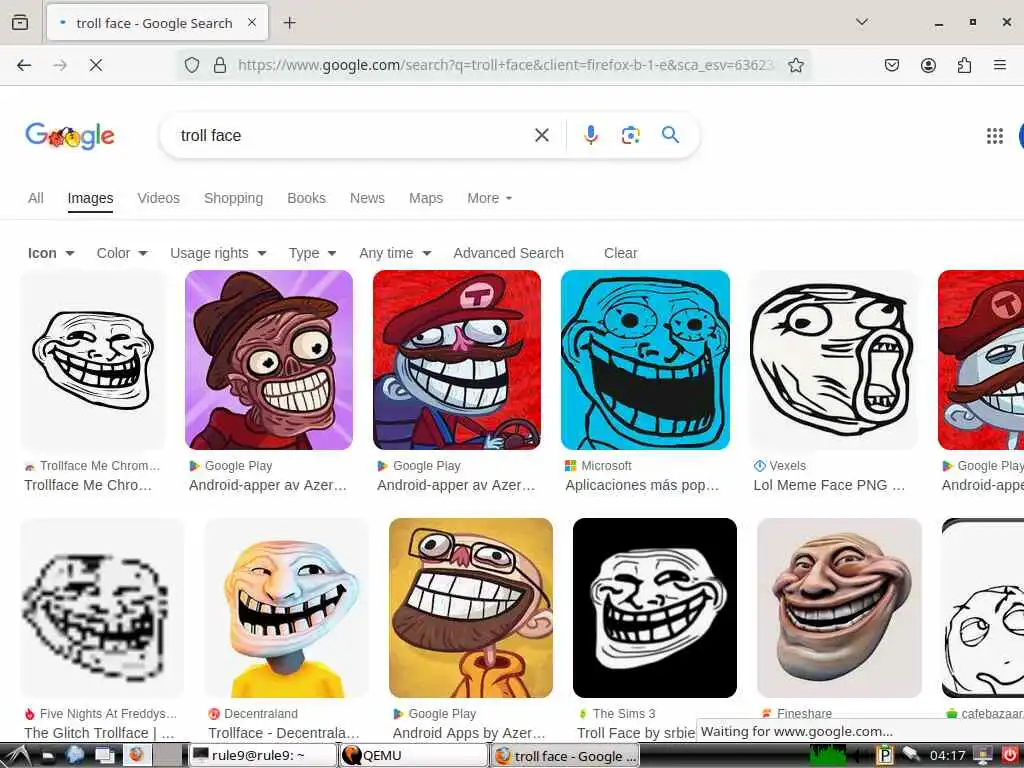Screen dimensions: 1024x768
Task: Search by image with Google Lens
Action: (630, 135)
